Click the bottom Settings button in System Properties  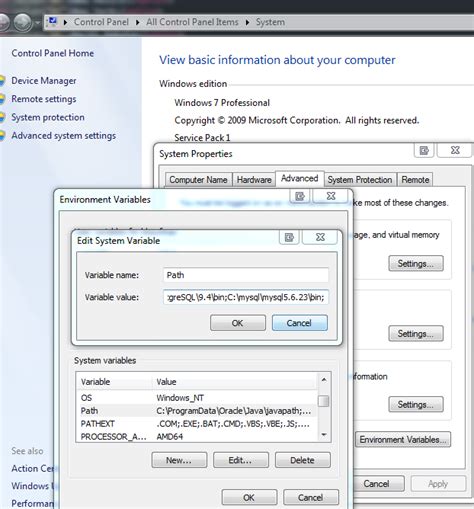[416, 404]
